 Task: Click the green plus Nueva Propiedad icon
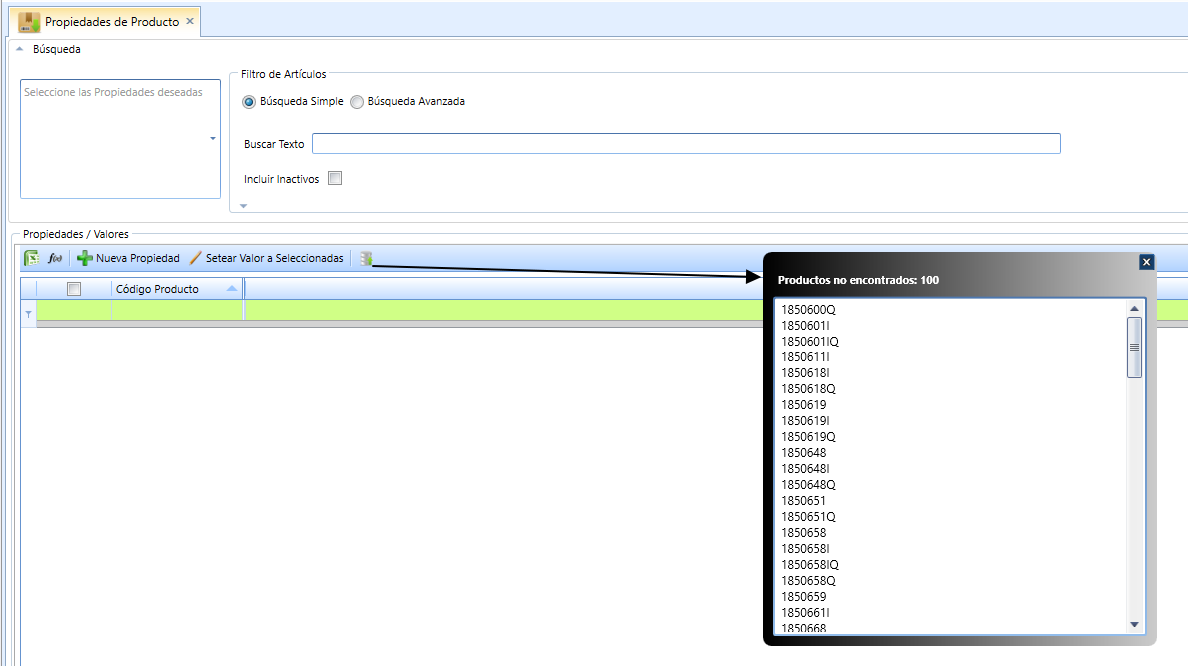(84, 258)
